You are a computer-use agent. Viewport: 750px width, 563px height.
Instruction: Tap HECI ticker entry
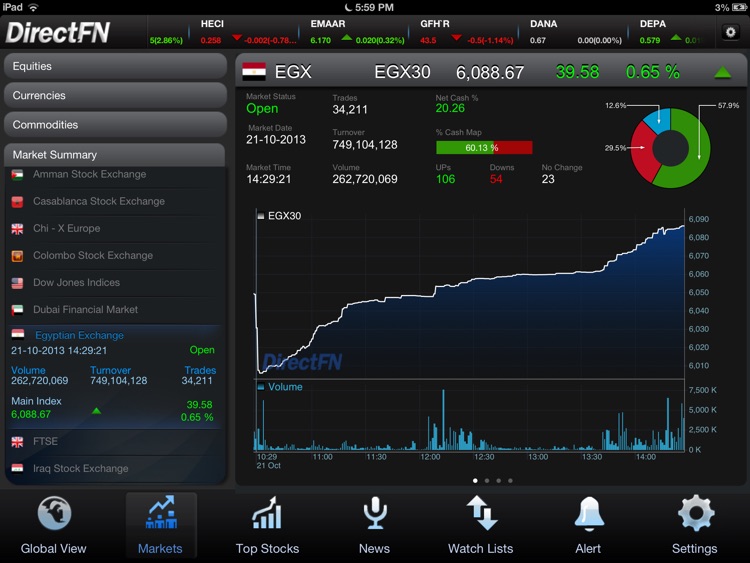pyautogui.click(x=244, y=32)
